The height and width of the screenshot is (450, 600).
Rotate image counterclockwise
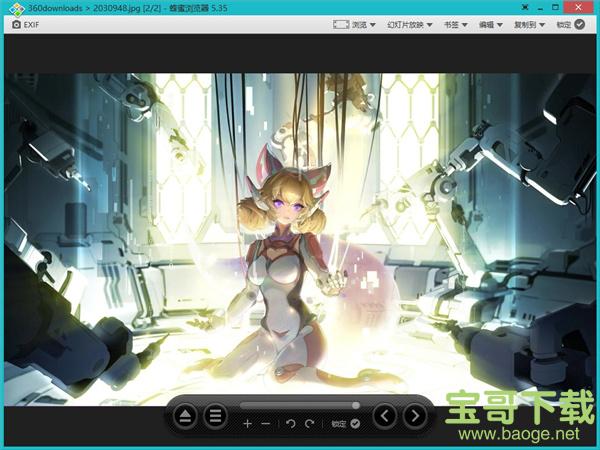[x=291, y=424]
